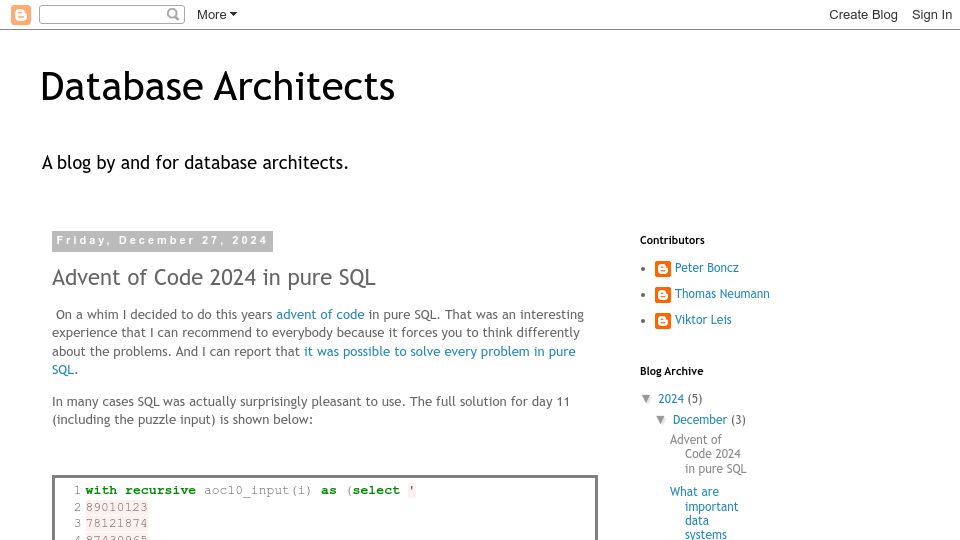Click the Blogger icon beside Peter Boncz

(x=662, y=269)
